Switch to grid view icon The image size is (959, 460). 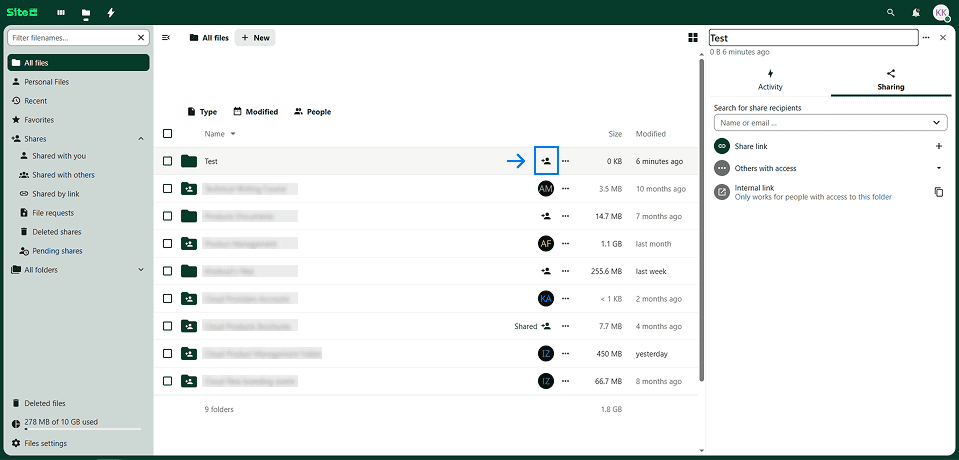tap(692, 38)
